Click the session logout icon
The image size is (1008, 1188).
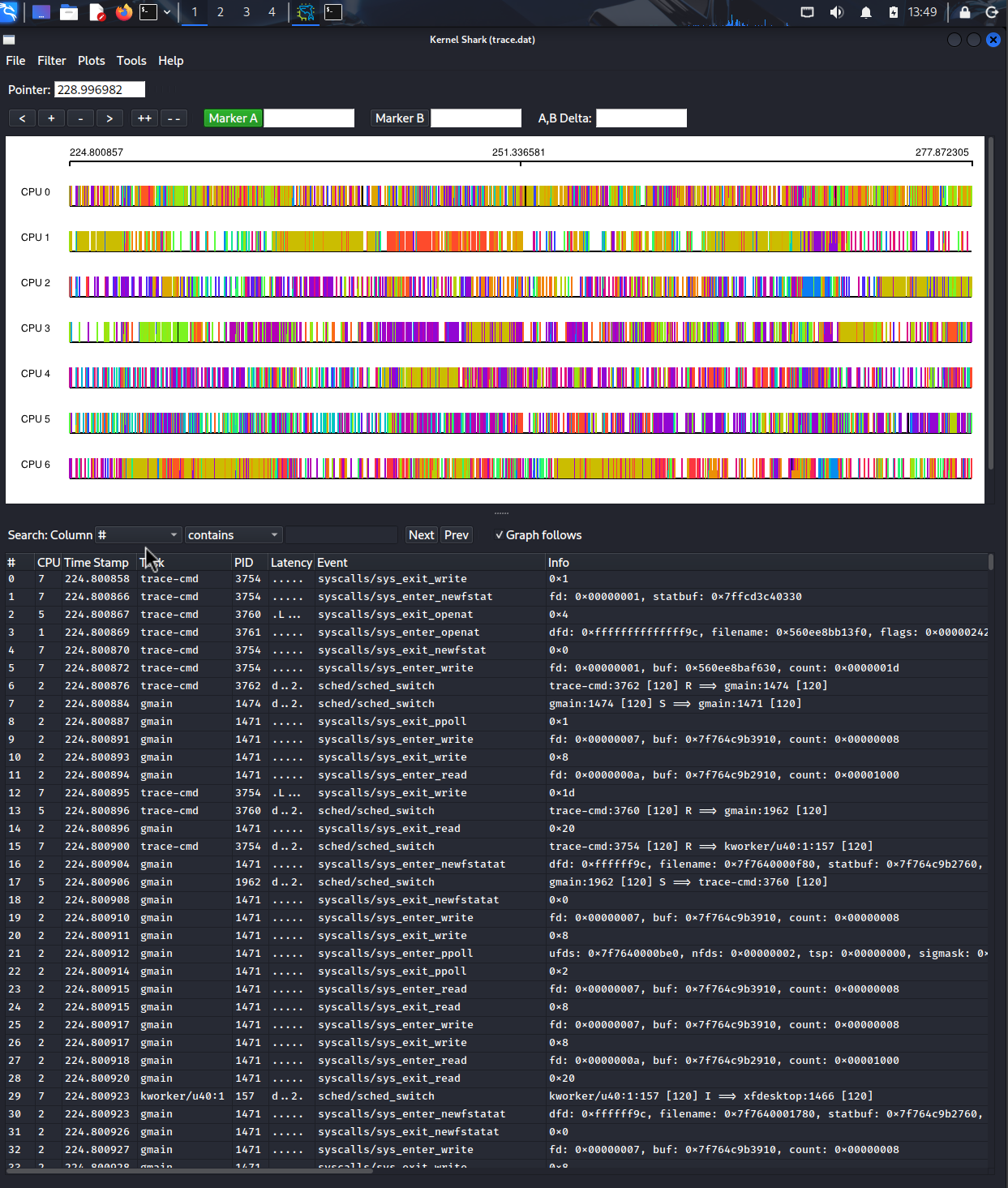992,12
